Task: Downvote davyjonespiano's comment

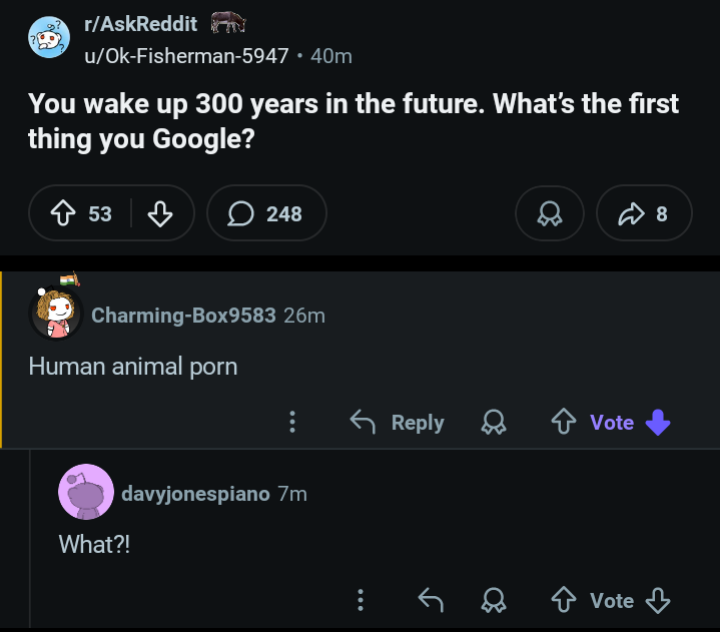Action: pyautogui.click(x=657, y=600)
